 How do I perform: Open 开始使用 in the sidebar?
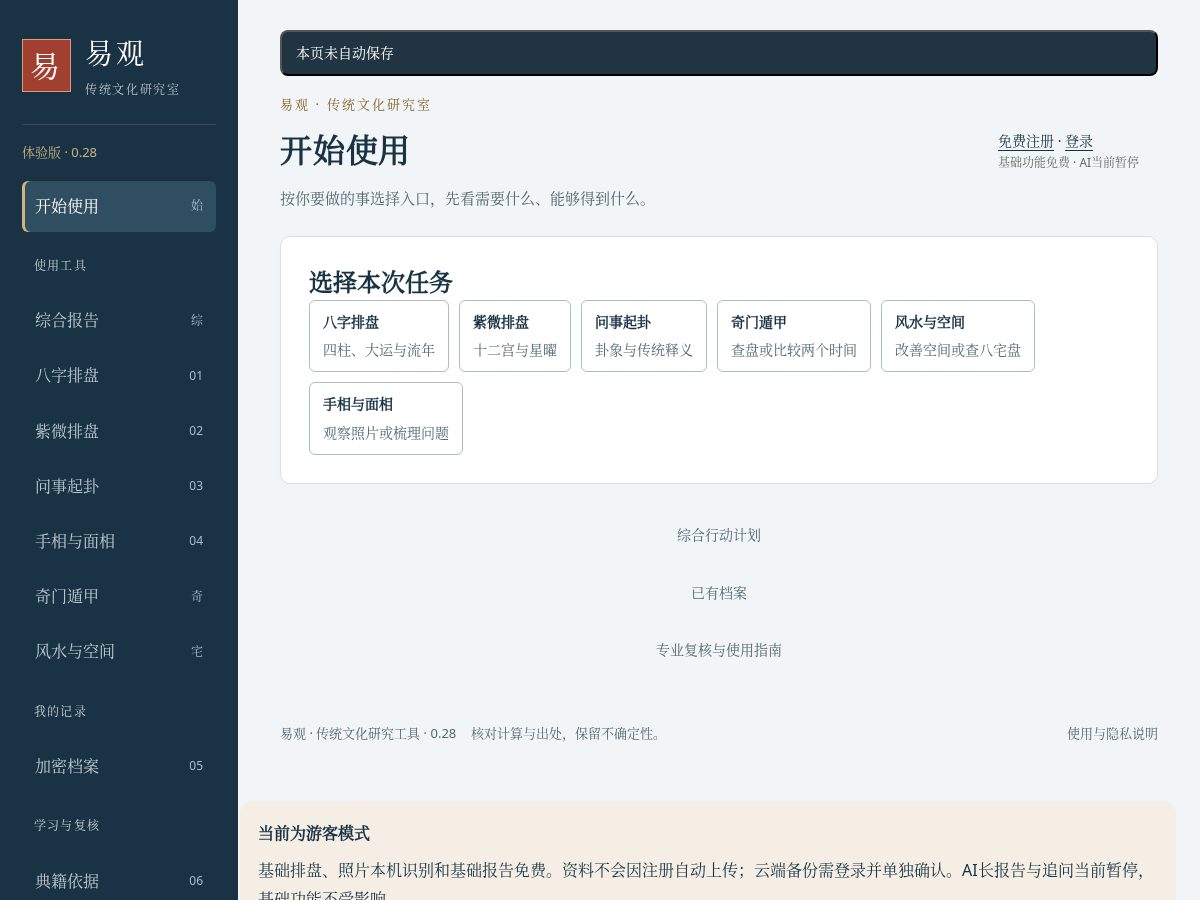coord(119,206)
